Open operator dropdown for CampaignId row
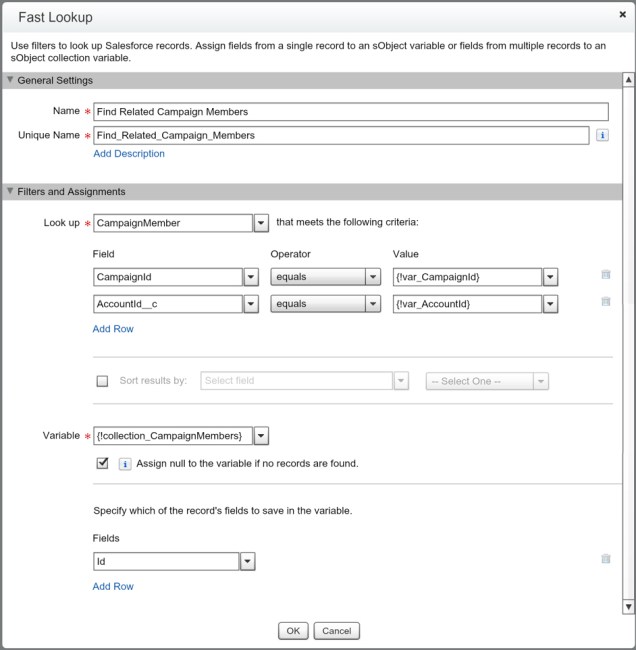Image resolution: width=636 pixels, height=650 pixels. [373, 277]
